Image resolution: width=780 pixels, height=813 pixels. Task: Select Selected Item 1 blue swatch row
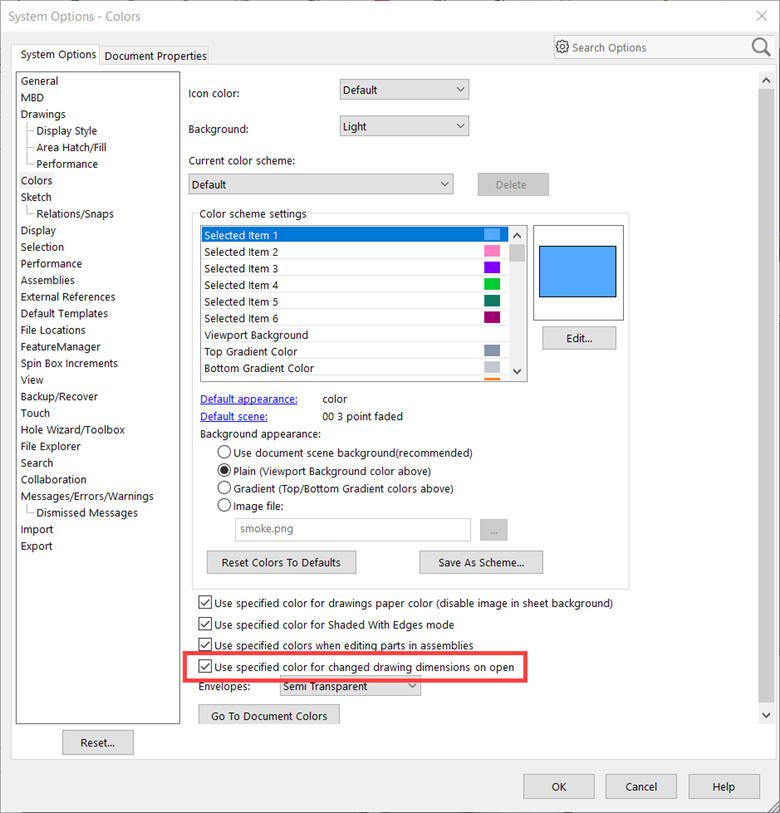355,235
